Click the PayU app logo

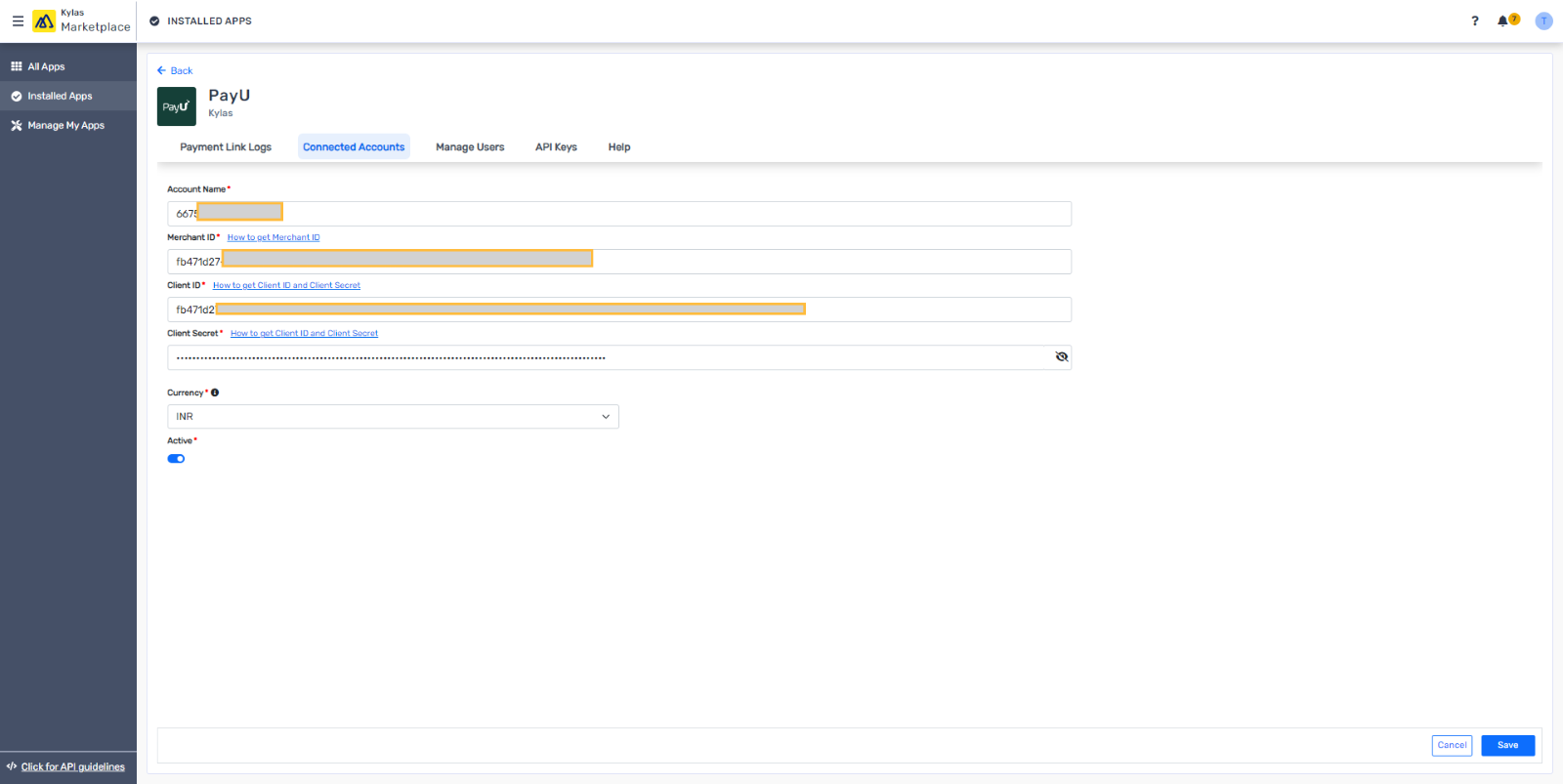click(x=177, y=106)
